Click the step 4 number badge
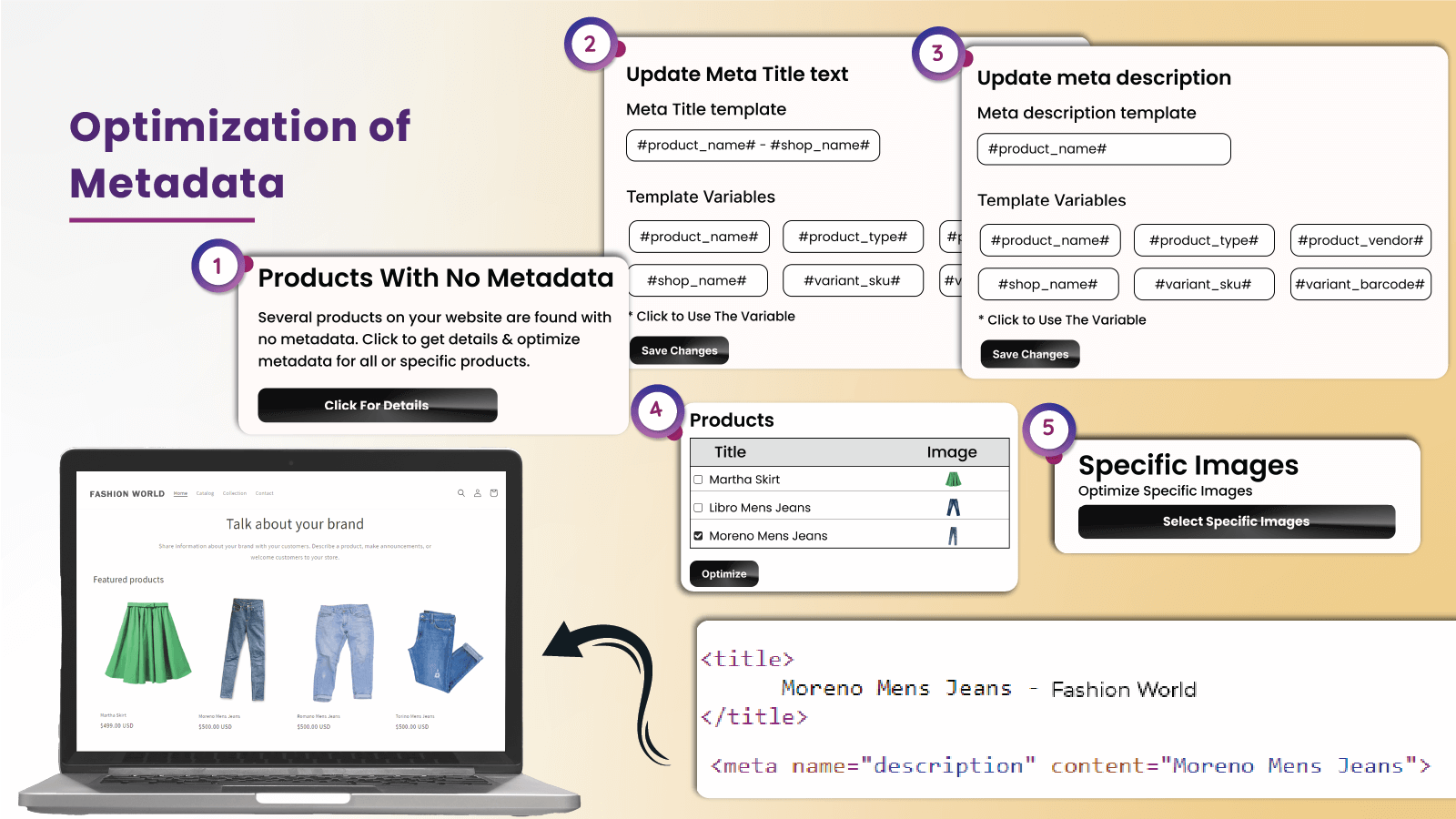1456x819 pixels. pos(656,410)
